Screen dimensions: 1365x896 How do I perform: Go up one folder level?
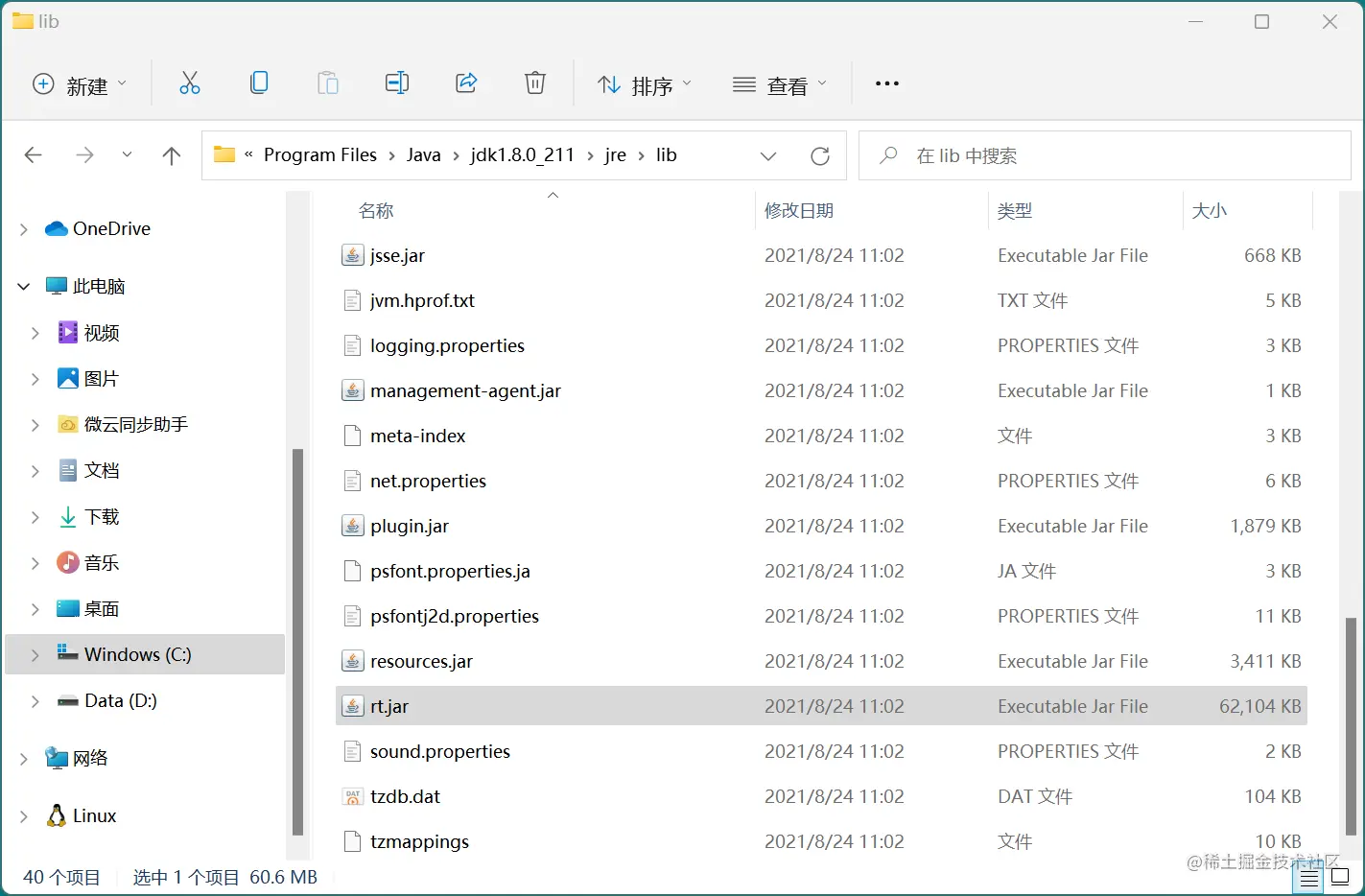coord(172,155)
